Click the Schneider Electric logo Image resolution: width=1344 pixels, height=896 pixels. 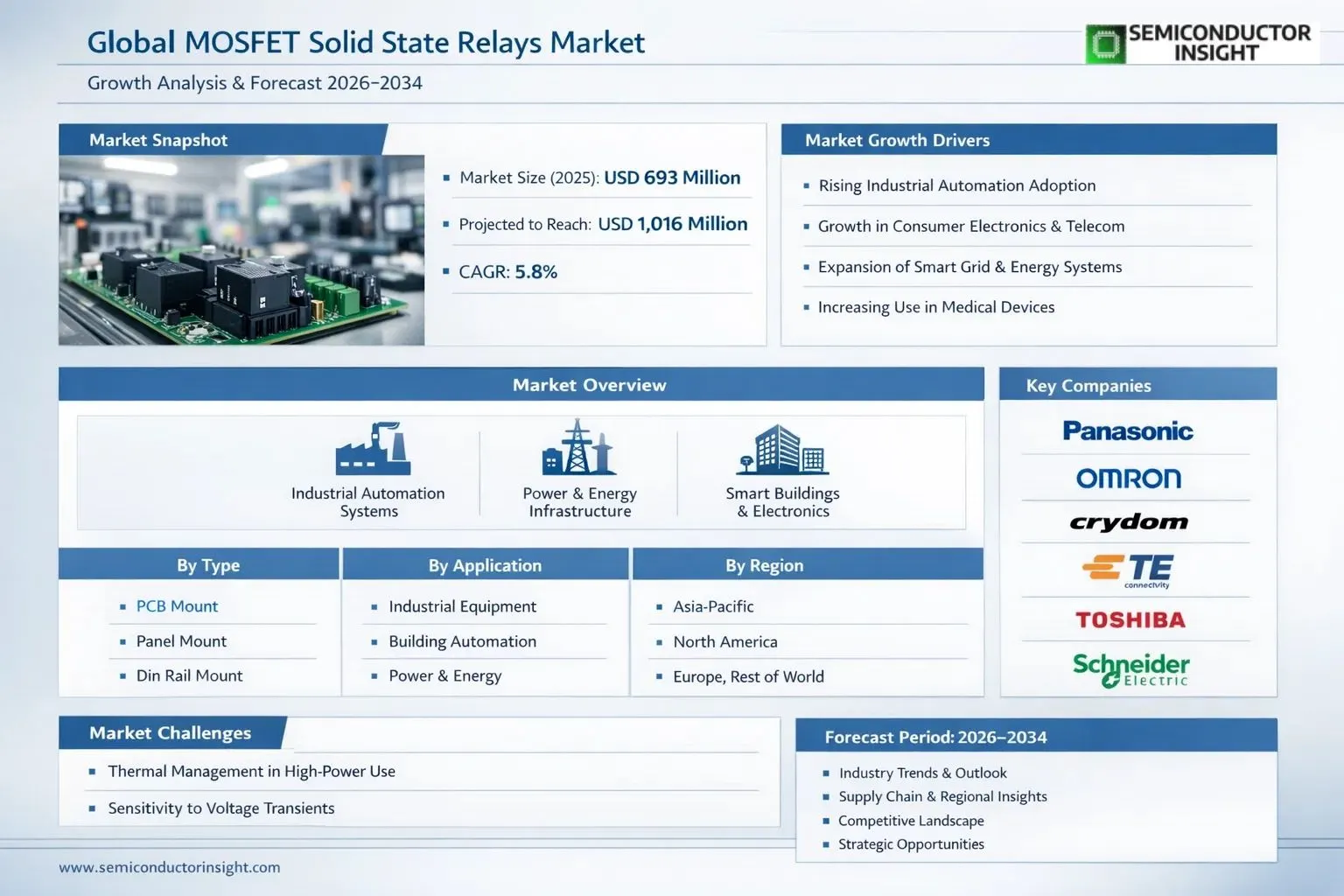(x=1131, y=669)
